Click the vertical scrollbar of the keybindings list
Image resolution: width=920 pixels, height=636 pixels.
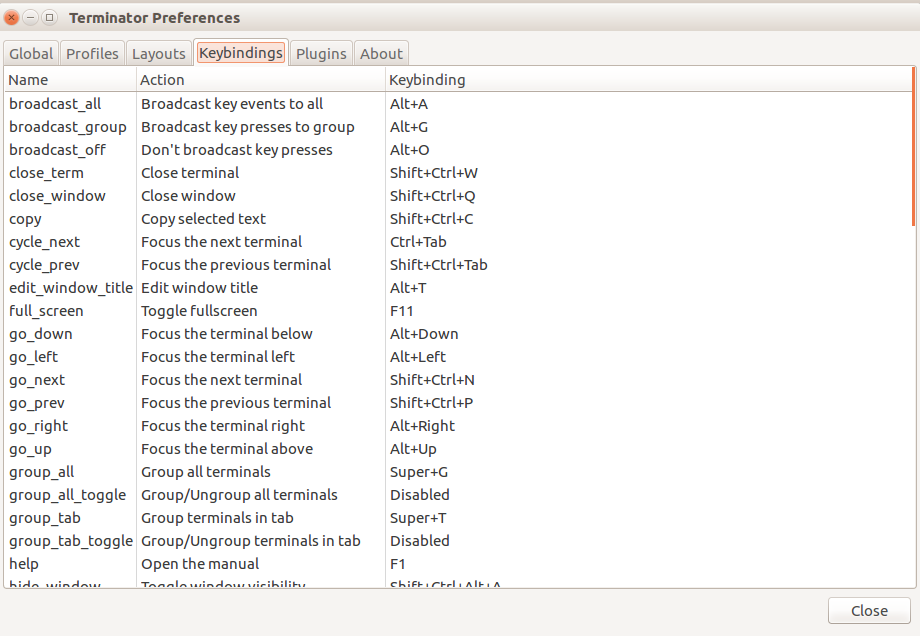914,147
